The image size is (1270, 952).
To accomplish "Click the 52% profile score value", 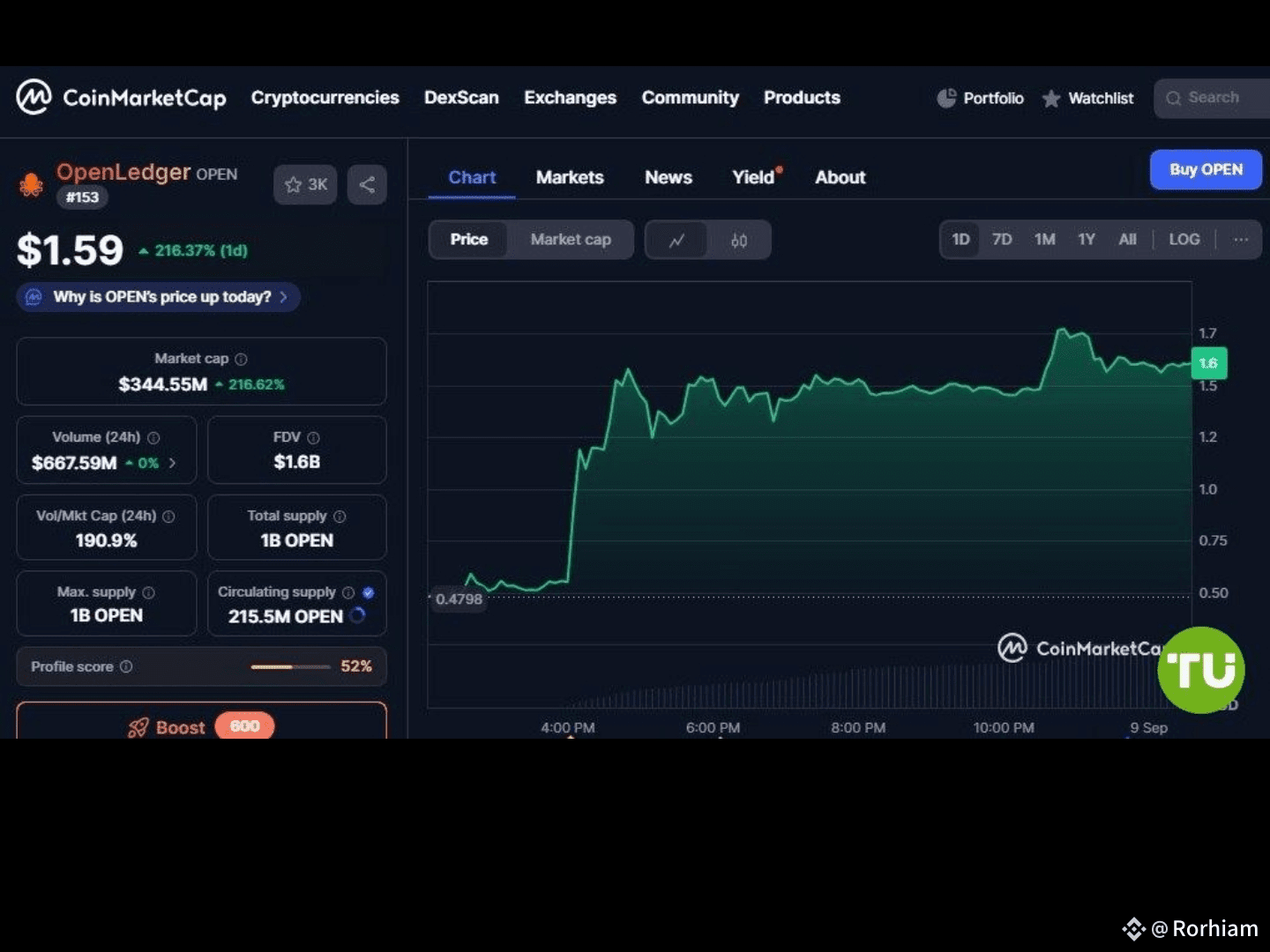I will coord(356,666).
